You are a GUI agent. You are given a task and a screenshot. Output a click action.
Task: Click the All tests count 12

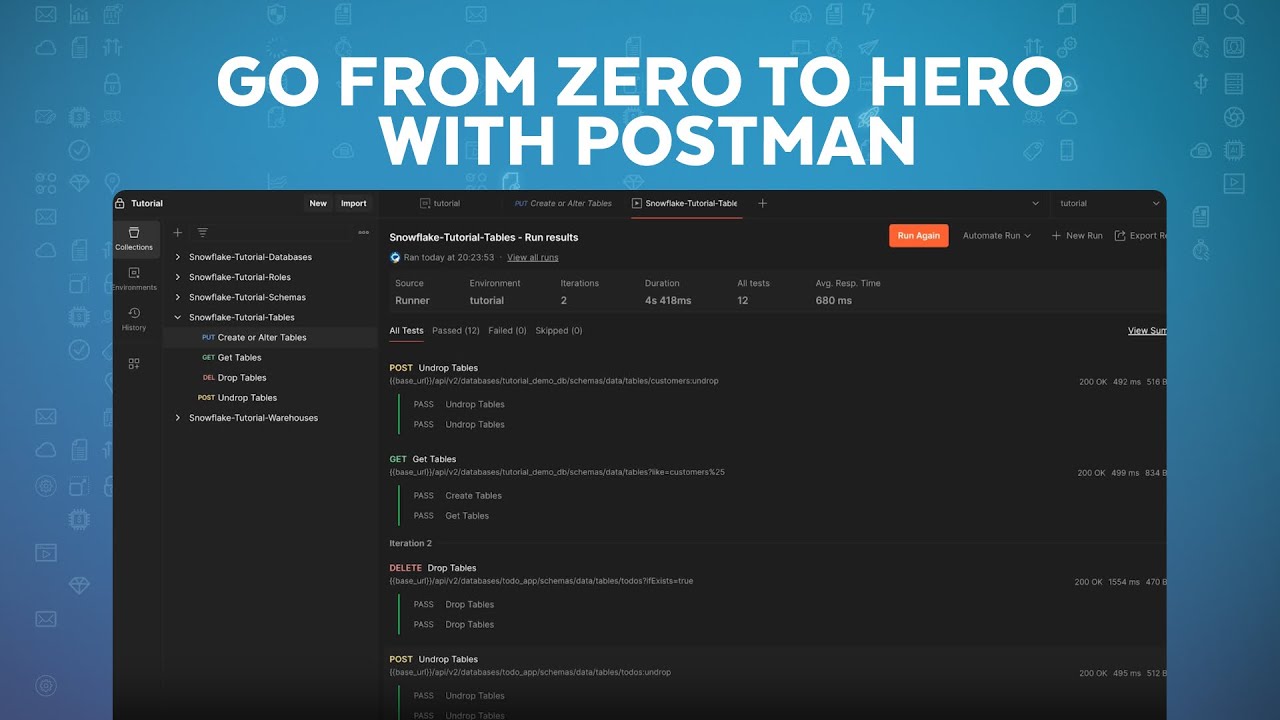click(x=743, y=300)
